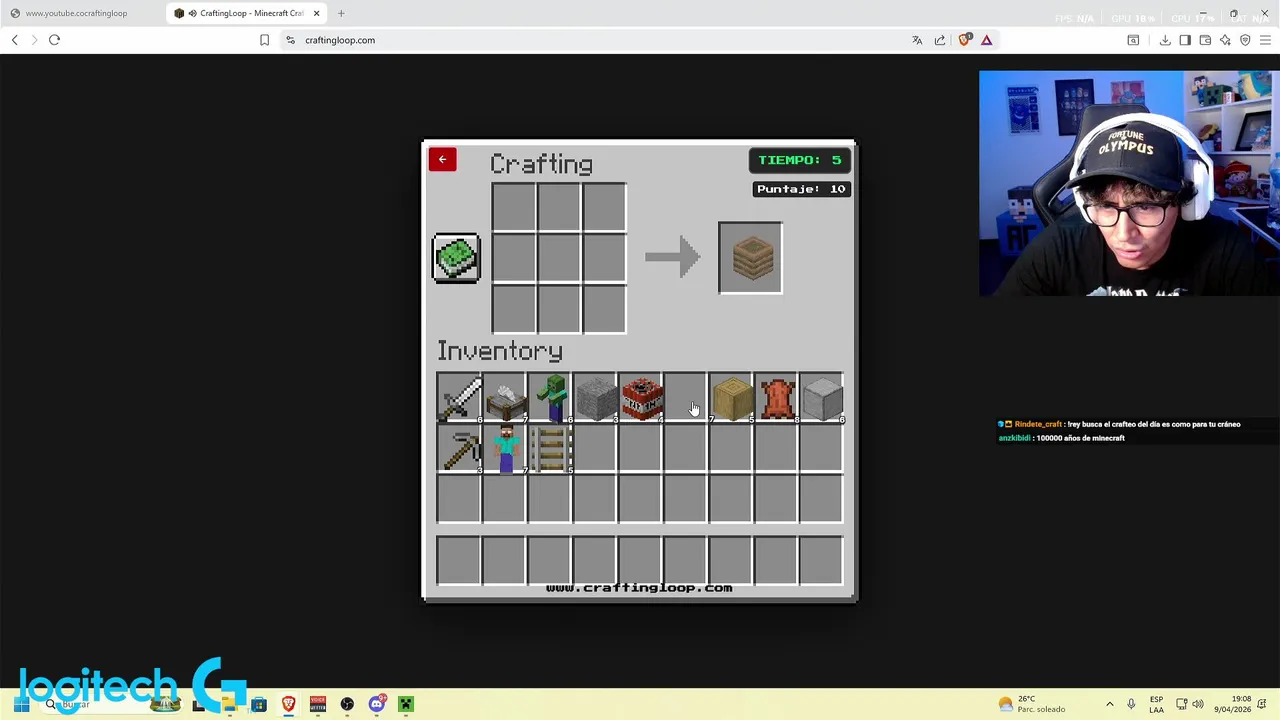Screen dimensions: 1280x720
Task: Toggle the browser sidebar panel
Action: (x=1185, y=40)
